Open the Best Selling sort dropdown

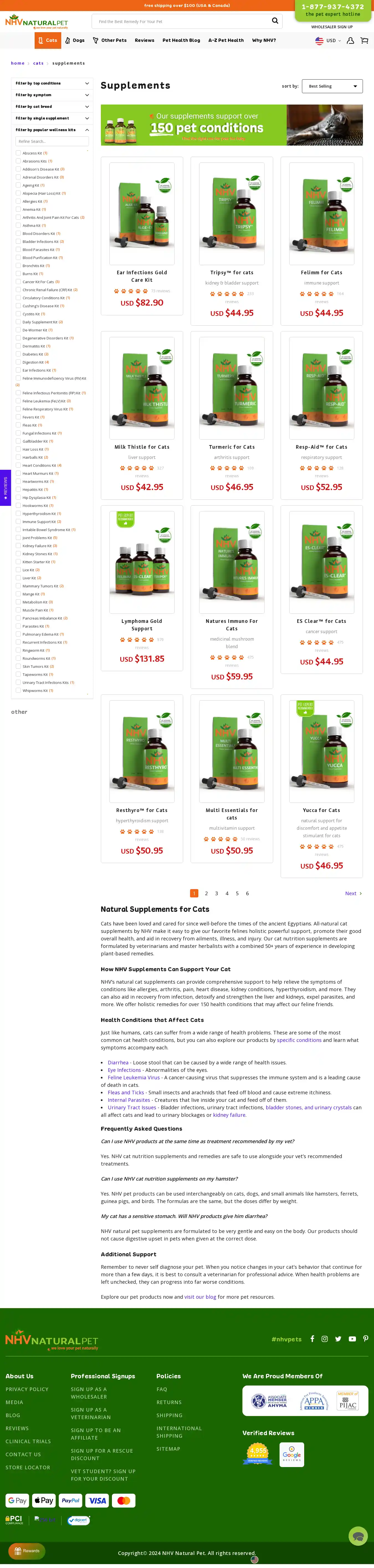click(x=333, y=86)
